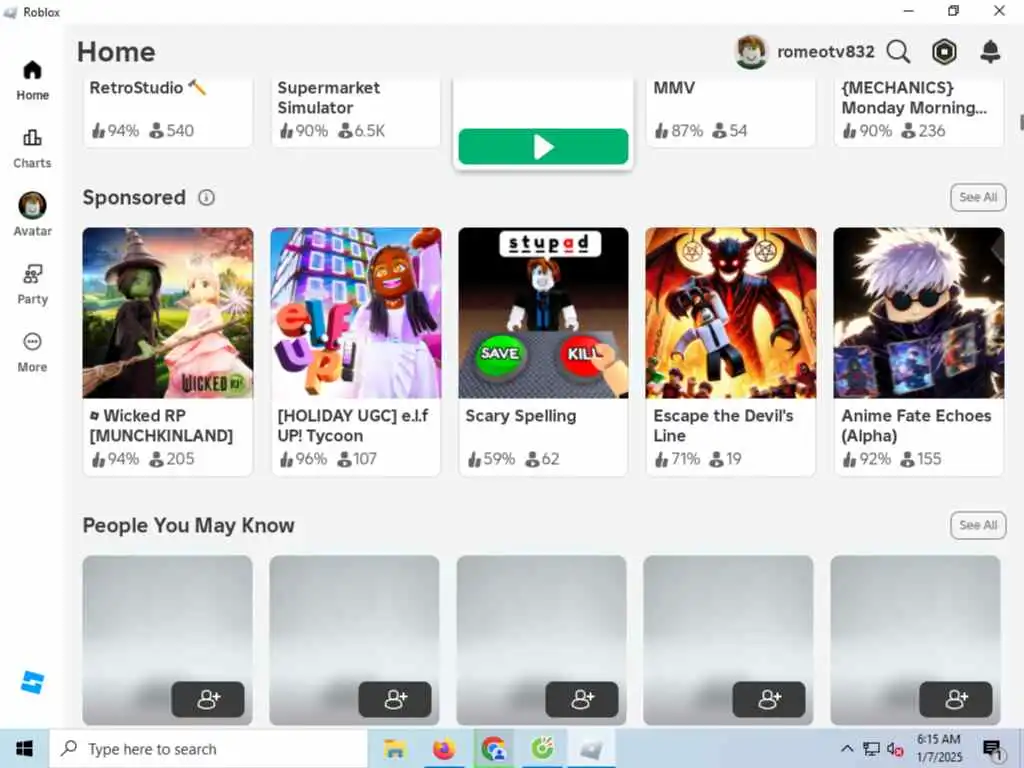This screenshot has width=1024, height=768.
Task: Click the Scary Spelling title text
Action: coord(520,416)
